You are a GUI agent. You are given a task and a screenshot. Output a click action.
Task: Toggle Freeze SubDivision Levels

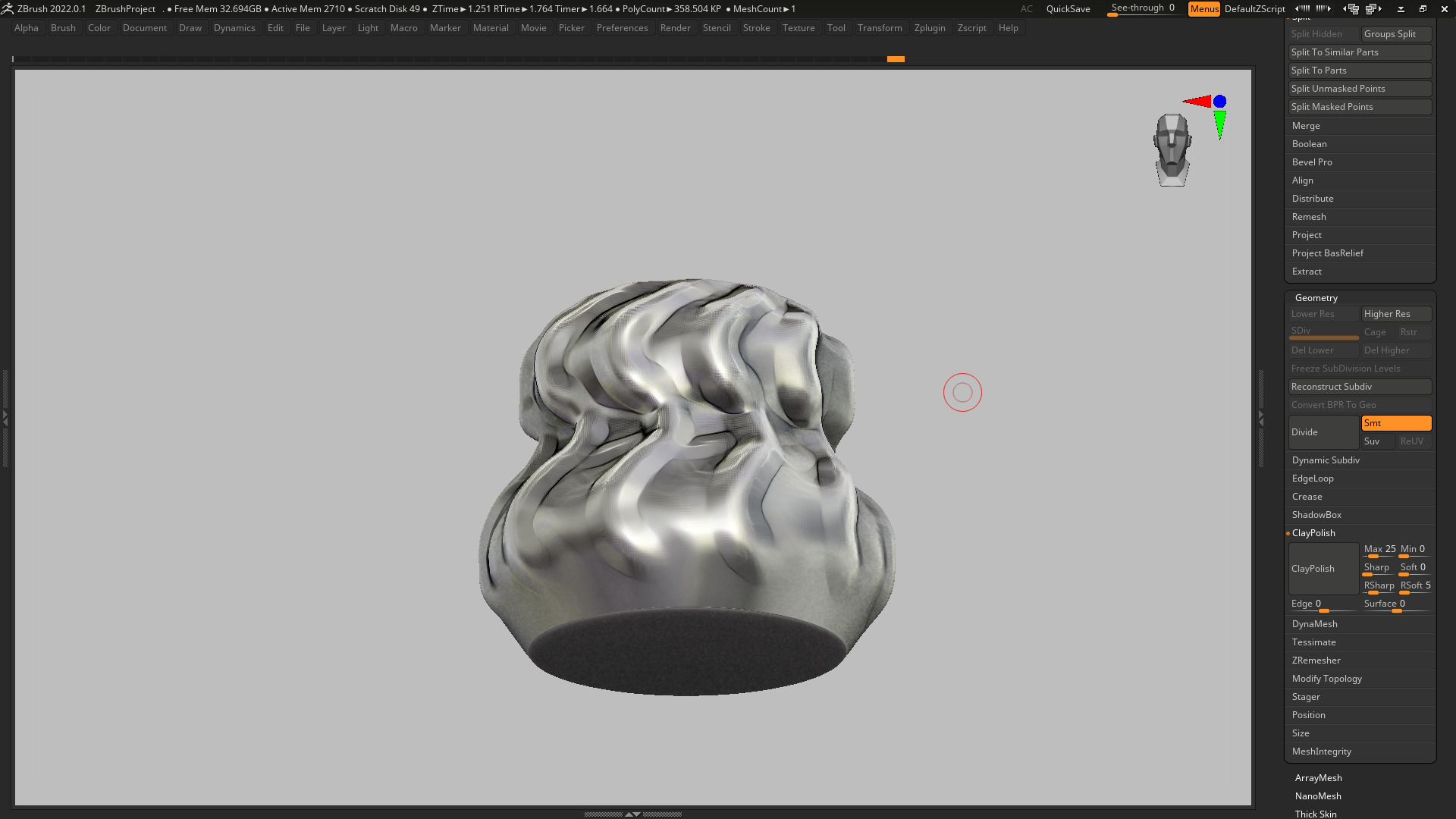(x=1360, y=369)
